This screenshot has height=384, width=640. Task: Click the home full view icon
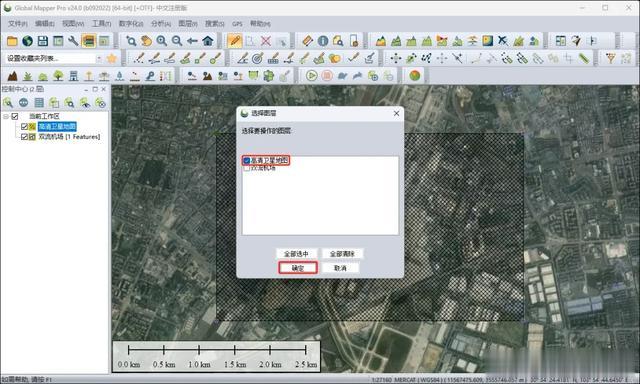click(x=208, y=41)
